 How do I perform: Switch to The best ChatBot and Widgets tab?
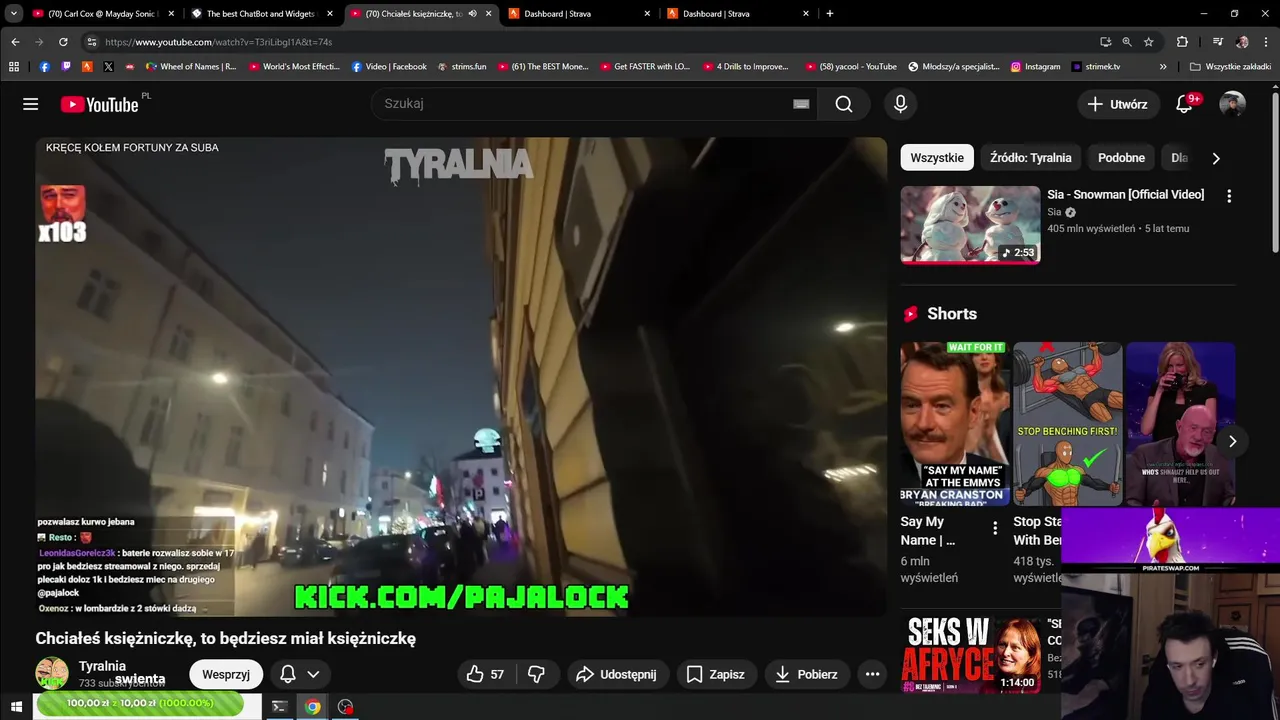(260, 14)
